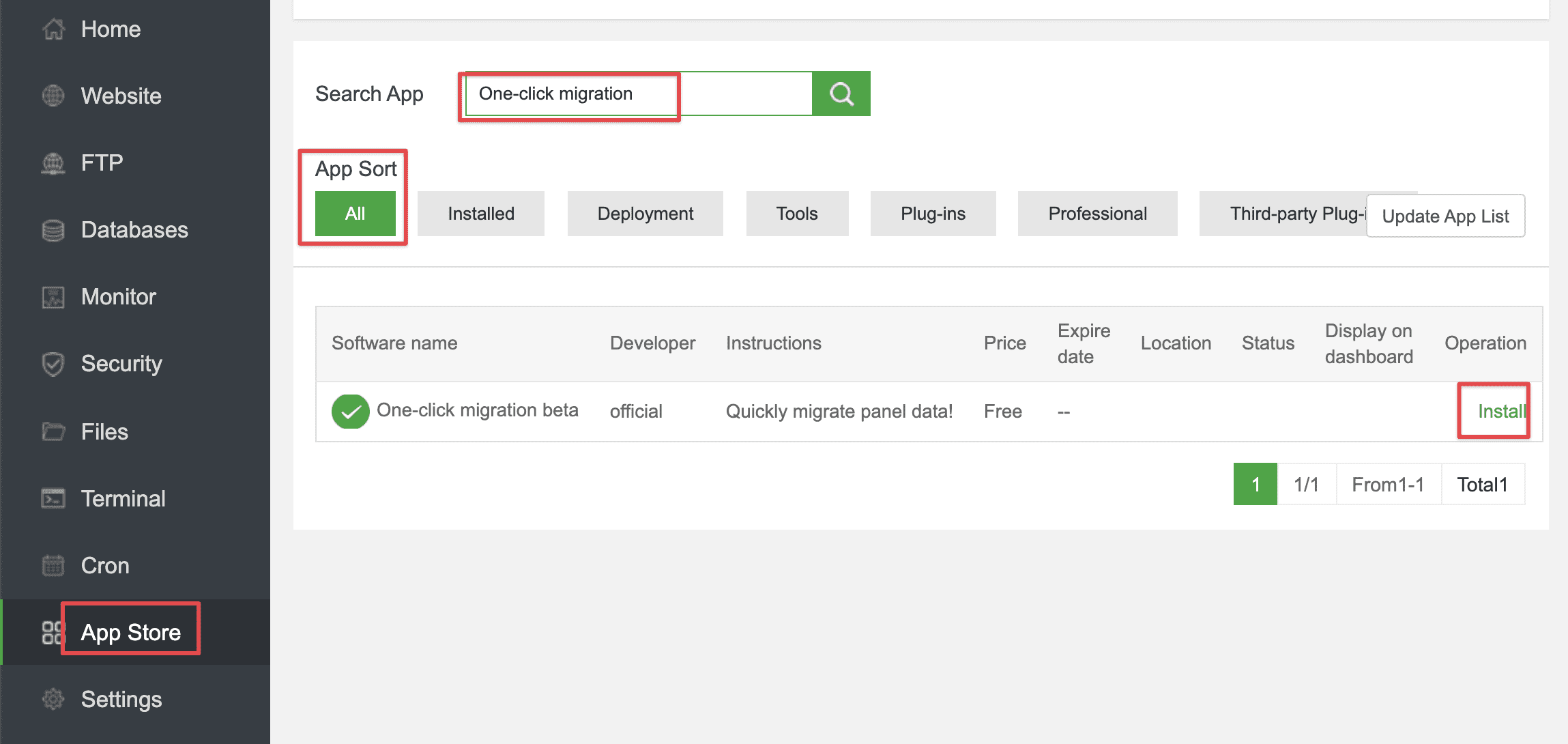Open the Home page
Image resolution: width=1568 pixels, height=744 pixels.
110,29
